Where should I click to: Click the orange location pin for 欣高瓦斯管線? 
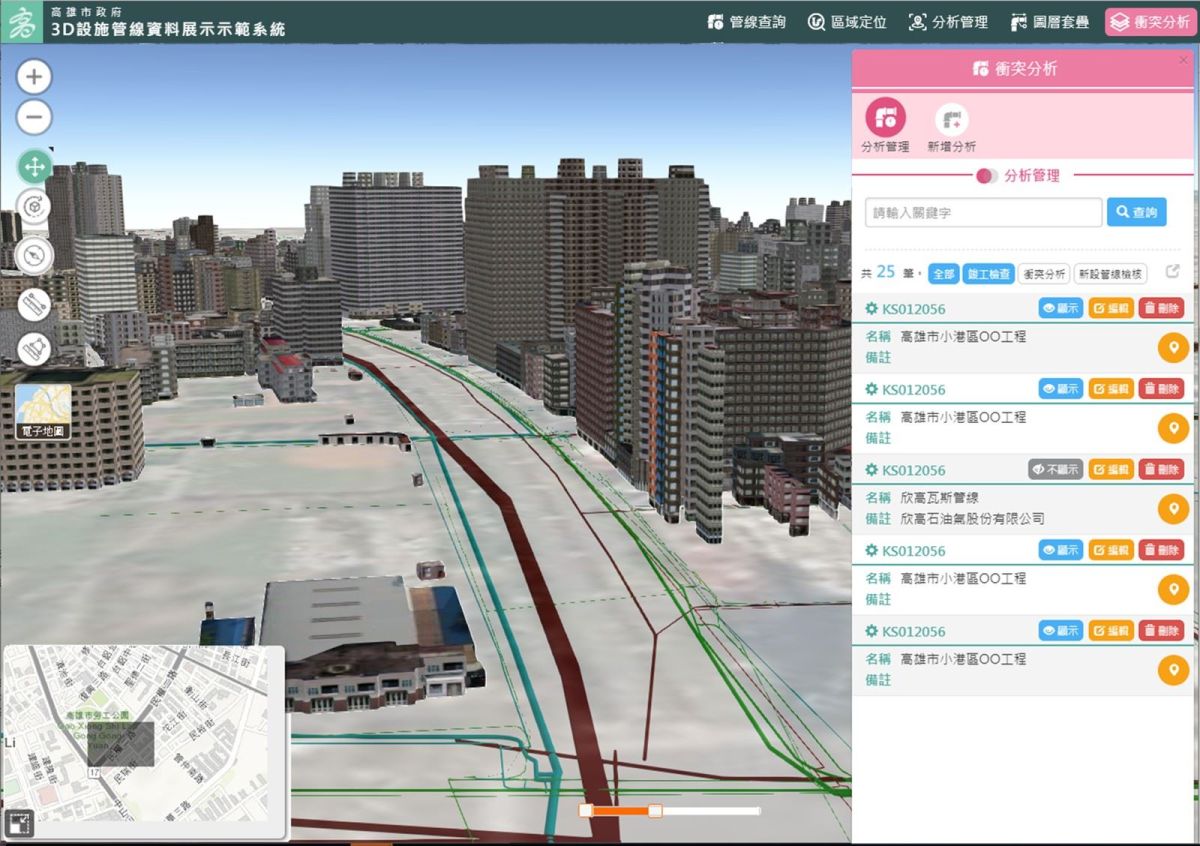coord(1172,509)
